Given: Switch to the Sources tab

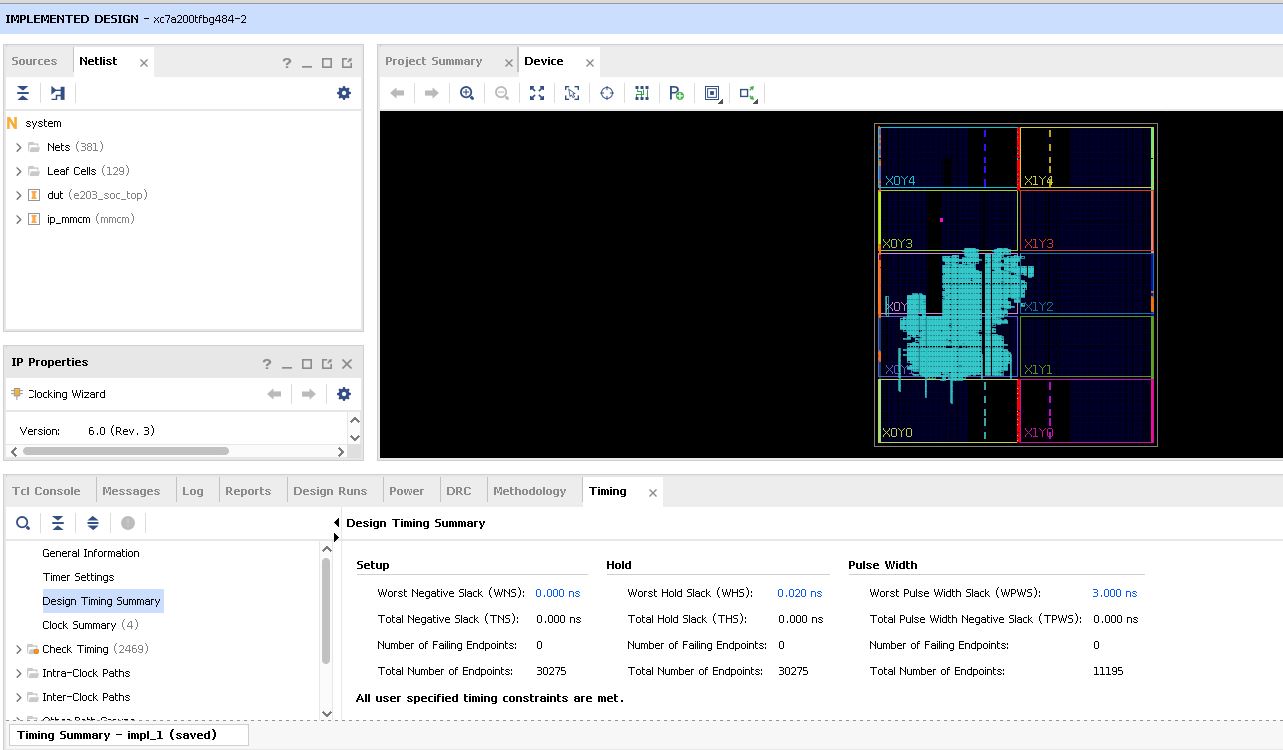Looking at the screenshot, I should (x=34, y=61).
